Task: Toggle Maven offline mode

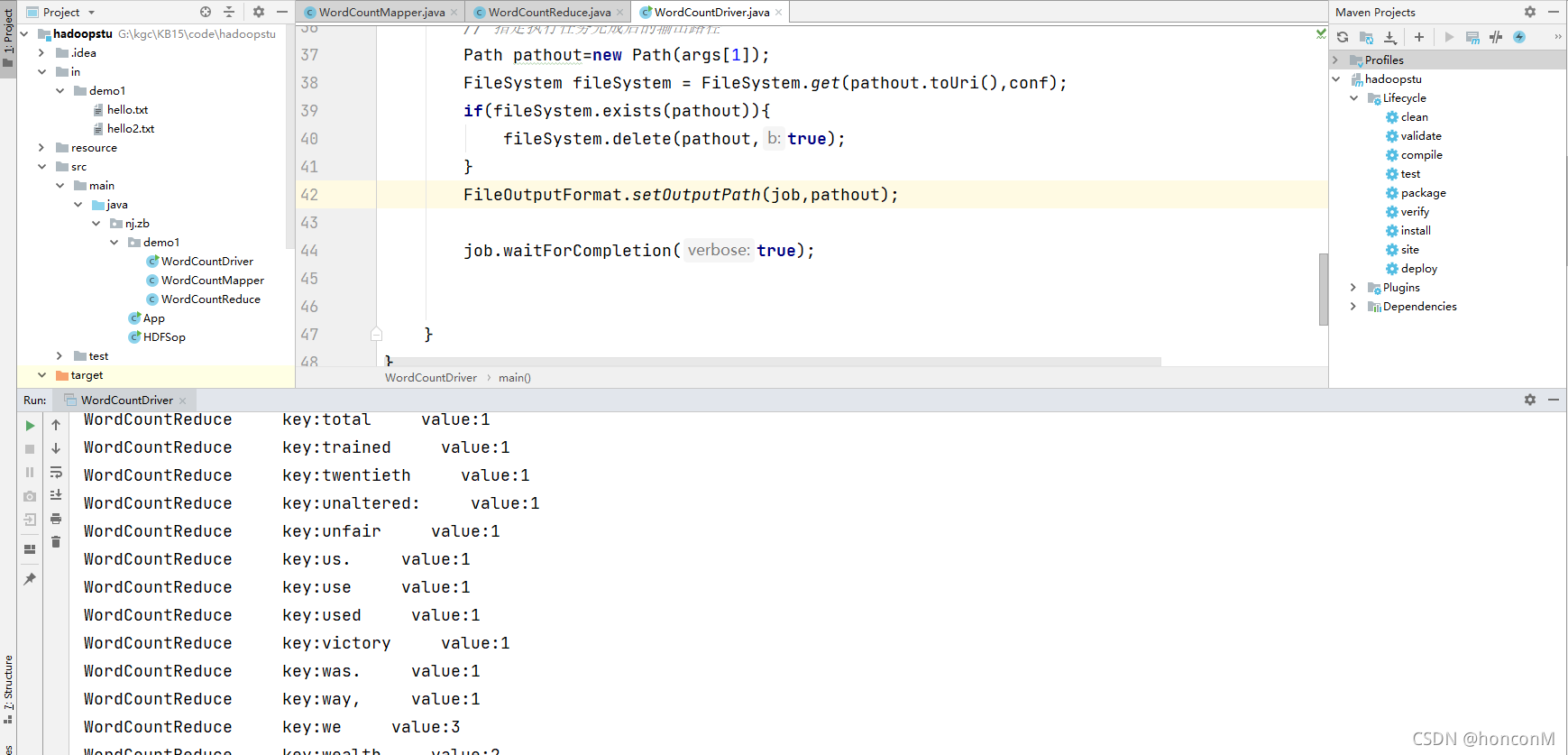Action: (1496, 37)
